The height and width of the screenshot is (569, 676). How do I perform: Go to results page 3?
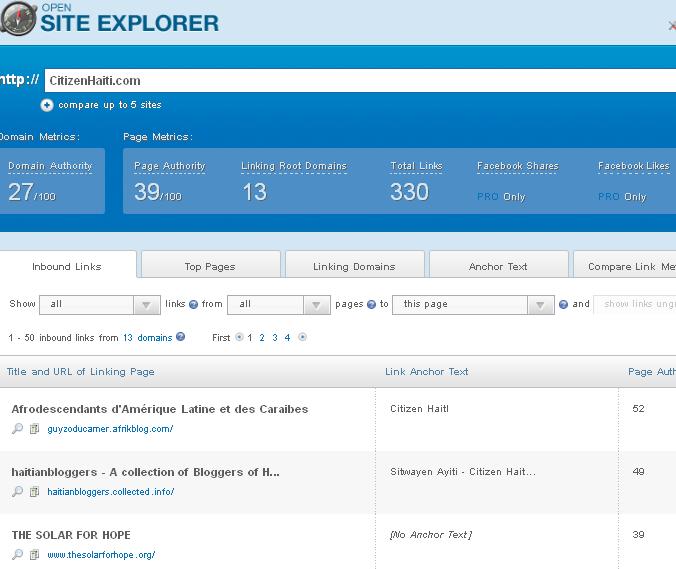275,338
